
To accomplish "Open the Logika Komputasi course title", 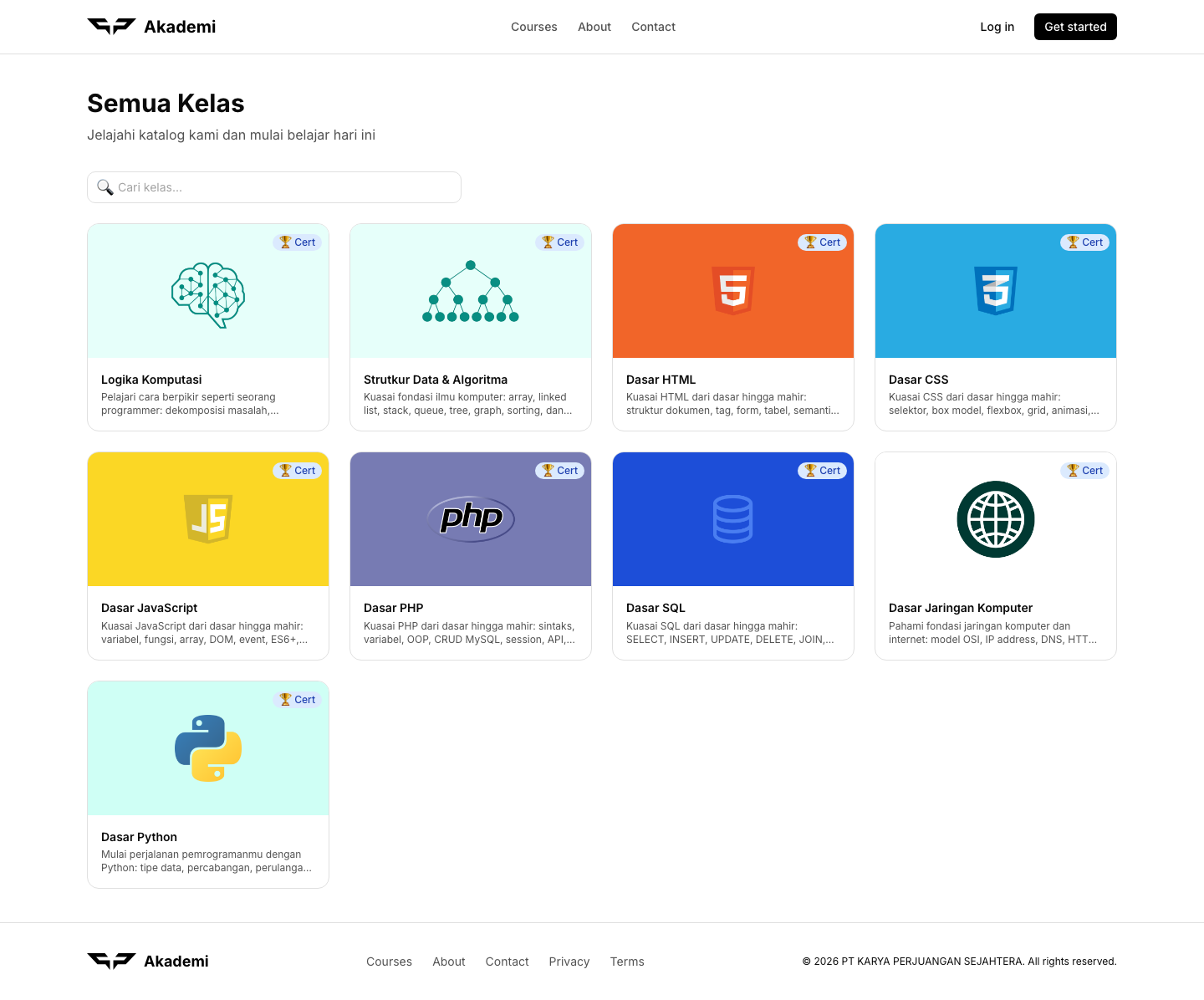I will point(151,380).
